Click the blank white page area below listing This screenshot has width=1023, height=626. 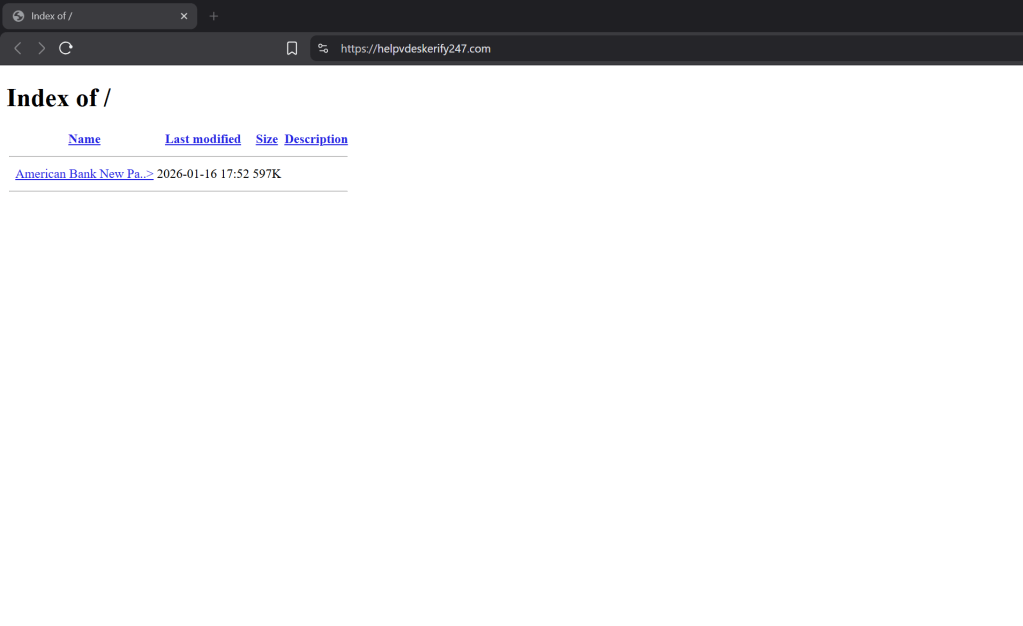500,400
